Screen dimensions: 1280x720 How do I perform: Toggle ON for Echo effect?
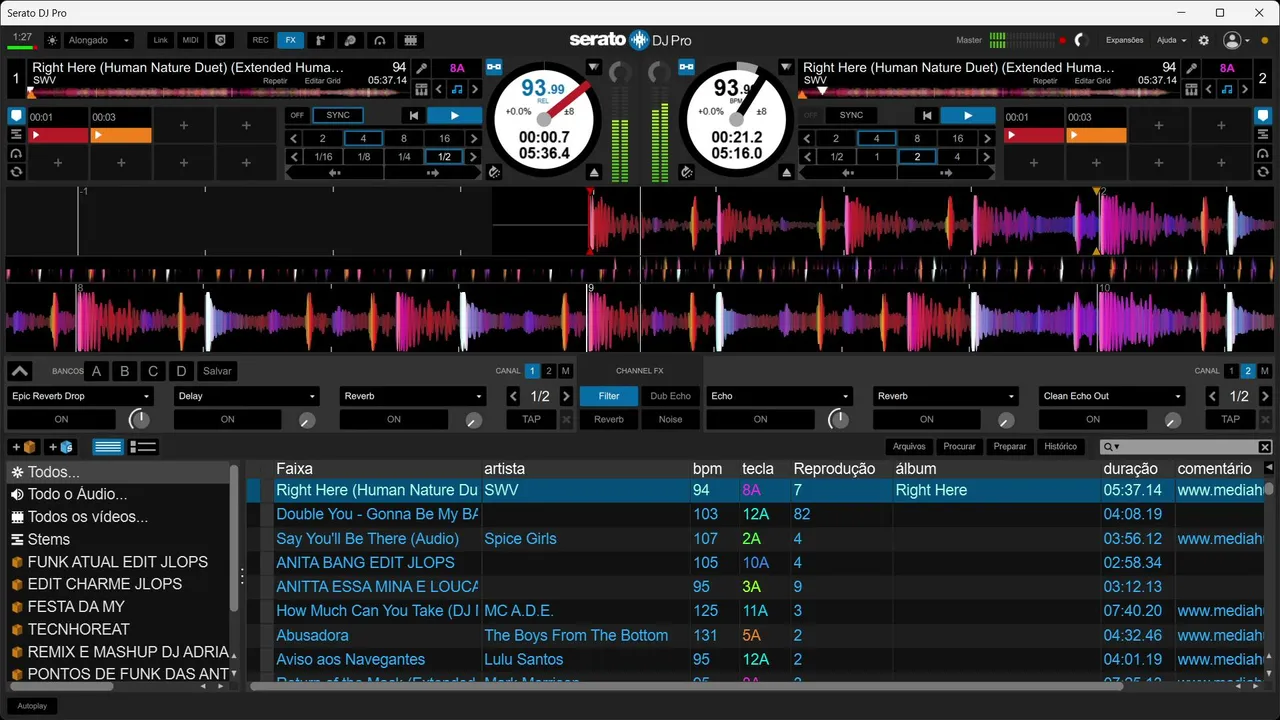pos(761,419)
